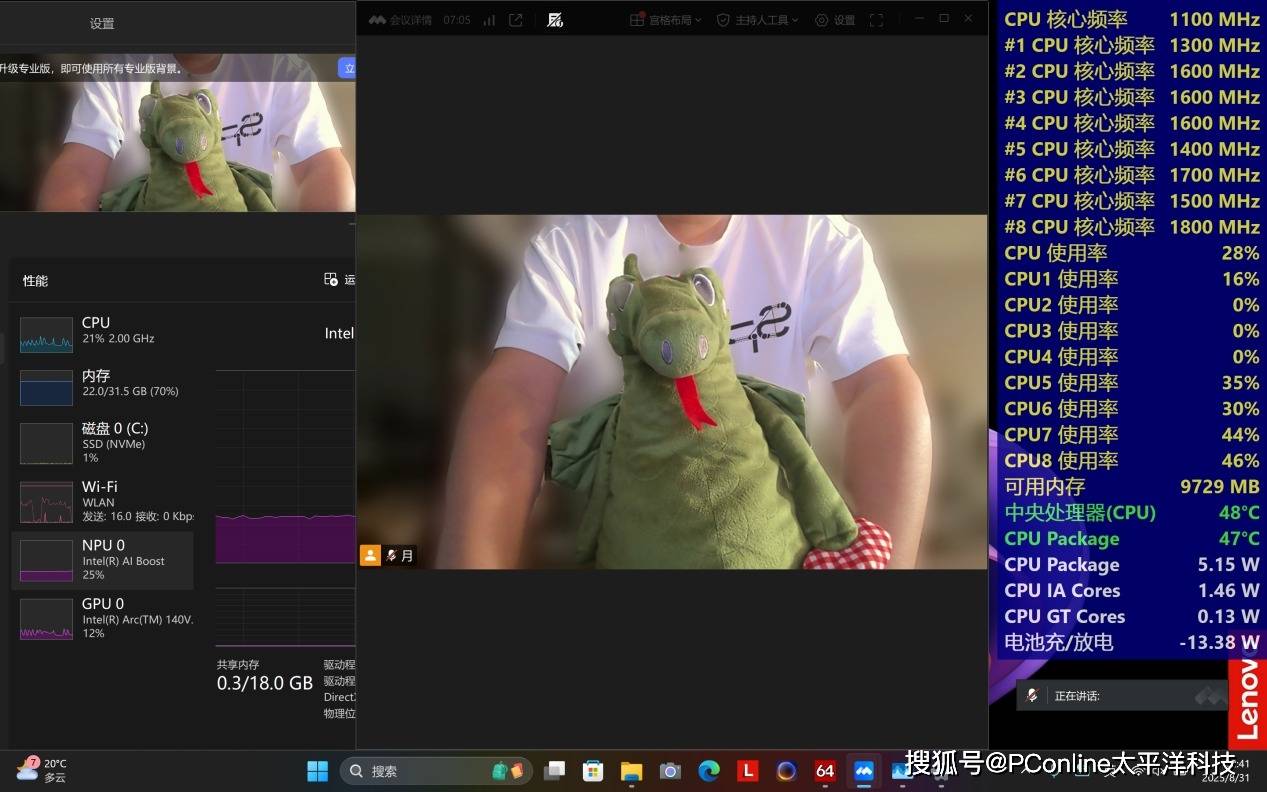
Task: Click the Run new task icon
Action: click(331, 280)
